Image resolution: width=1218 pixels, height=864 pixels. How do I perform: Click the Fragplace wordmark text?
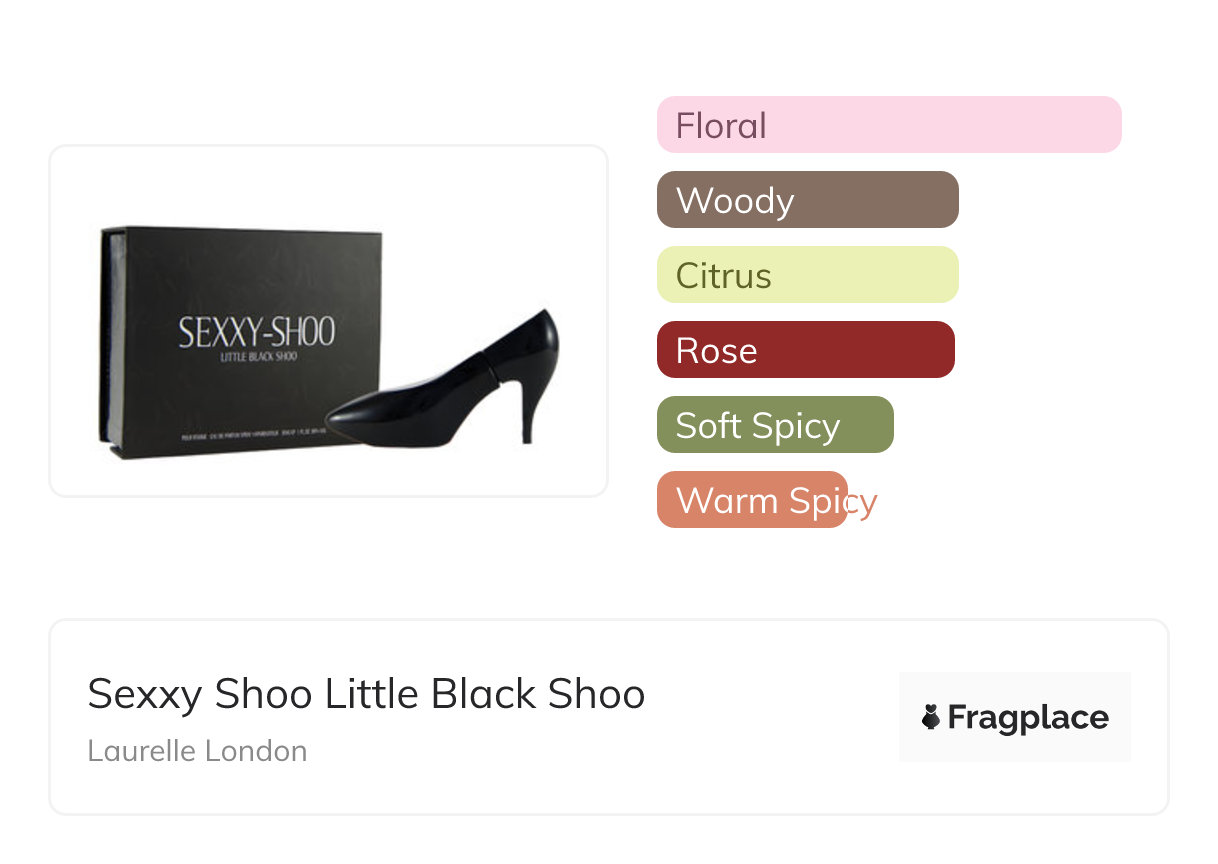coord(1028,717)
